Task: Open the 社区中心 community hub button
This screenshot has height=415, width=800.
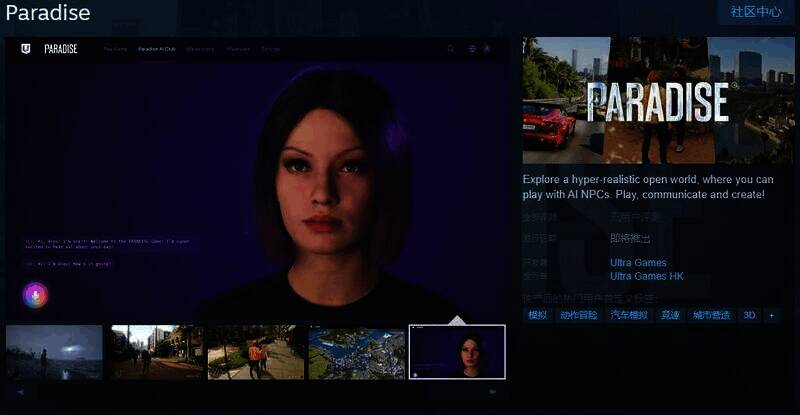Action: [x=756, y=12]
